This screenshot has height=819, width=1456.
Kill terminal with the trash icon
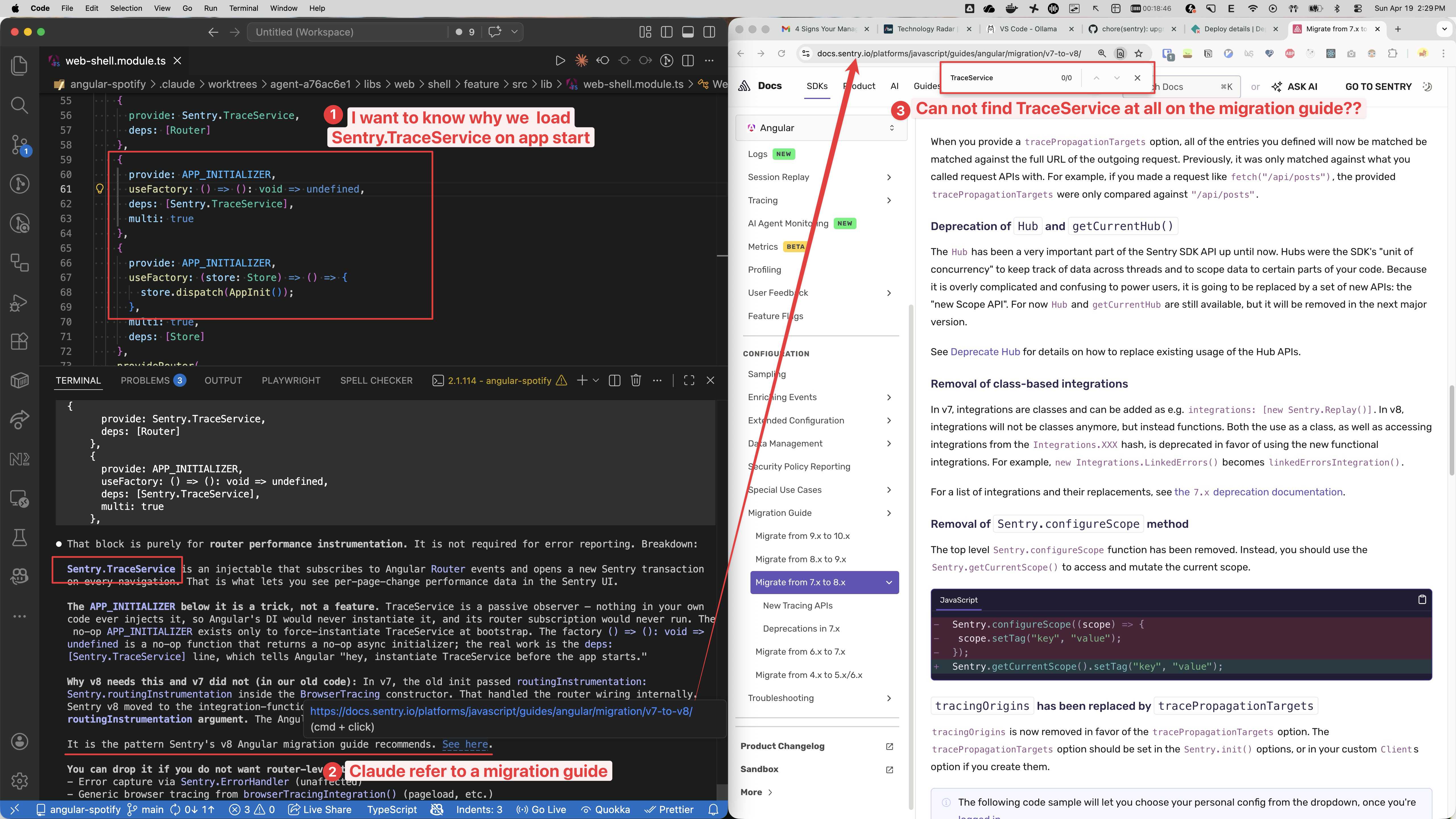click(x=635, y=380)
